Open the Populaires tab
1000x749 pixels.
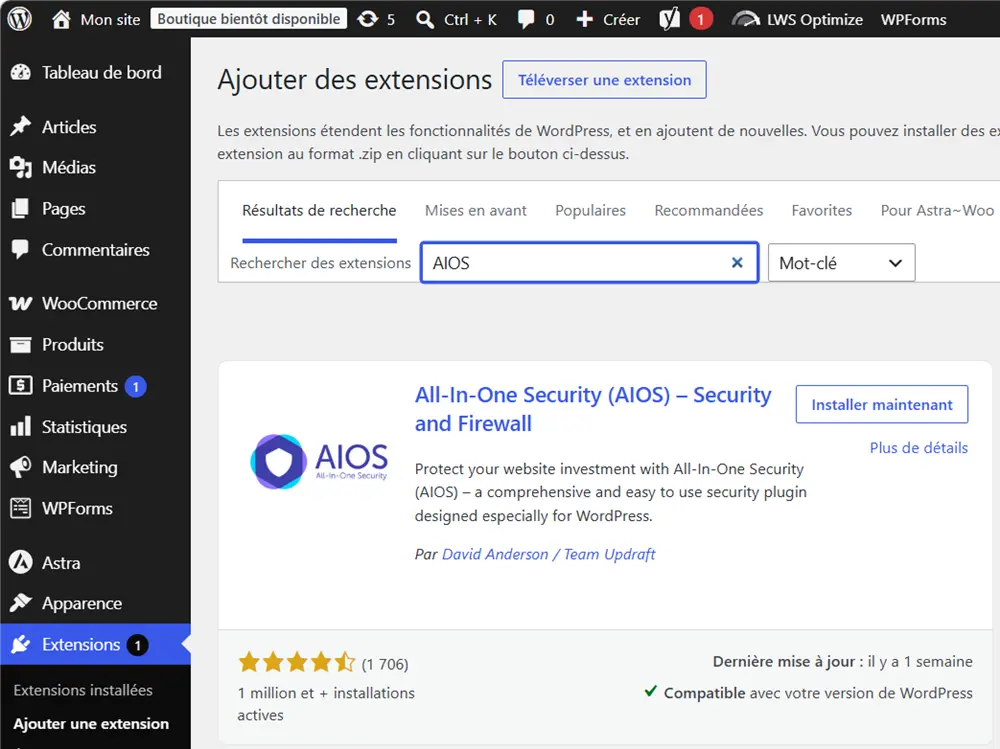[x=591, y=211]
